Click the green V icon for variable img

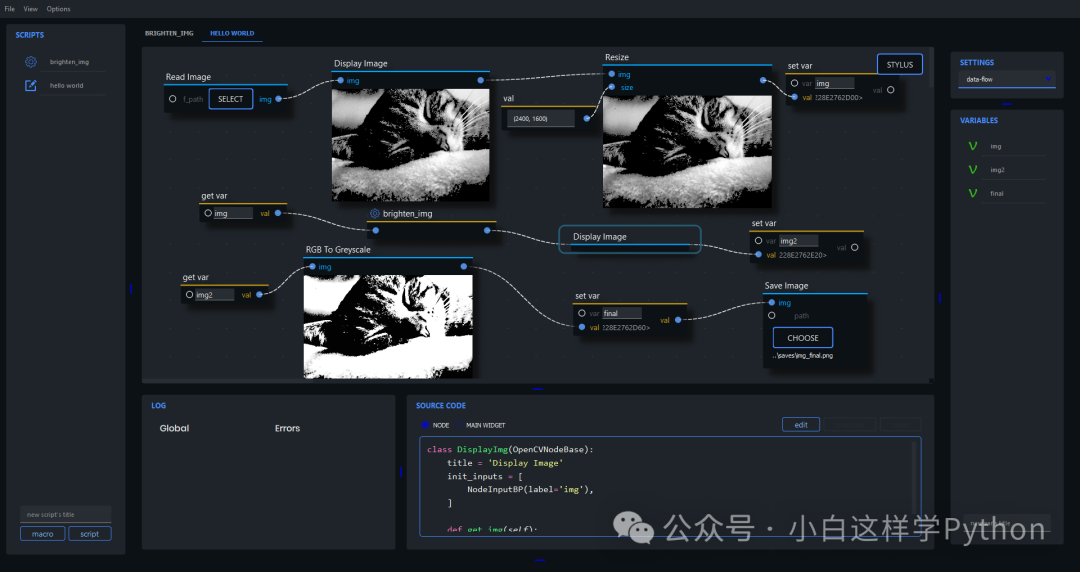click(x=973, y=146)
